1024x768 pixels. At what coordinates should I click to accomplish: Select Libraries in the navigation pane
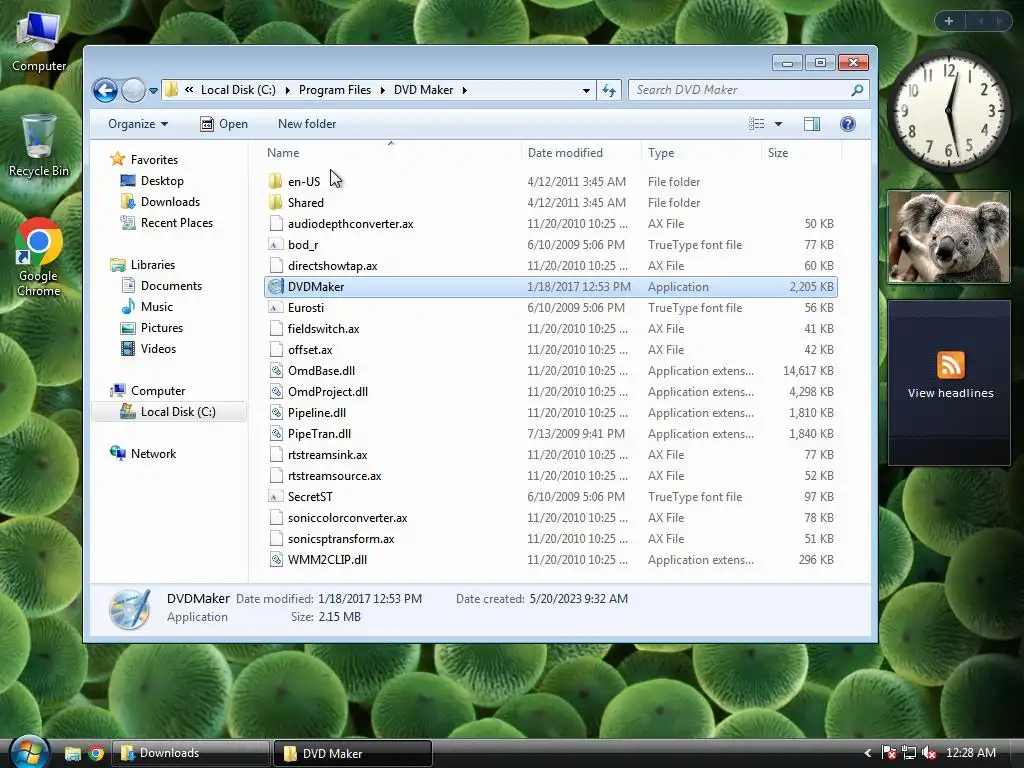pyautogui.click(x=153, y=264)
